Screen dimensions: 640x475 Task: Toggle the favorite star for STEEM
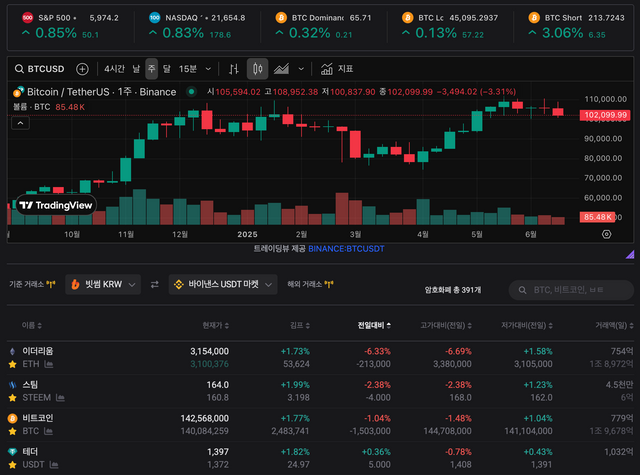tap(13, 398)
